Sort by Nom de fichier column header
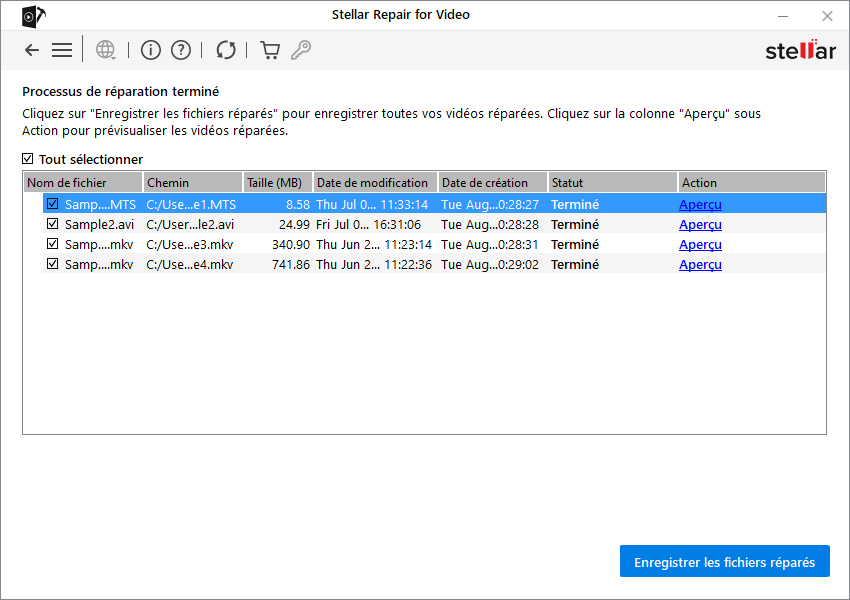This screenshot has height=600, width=850. point(83,183)
